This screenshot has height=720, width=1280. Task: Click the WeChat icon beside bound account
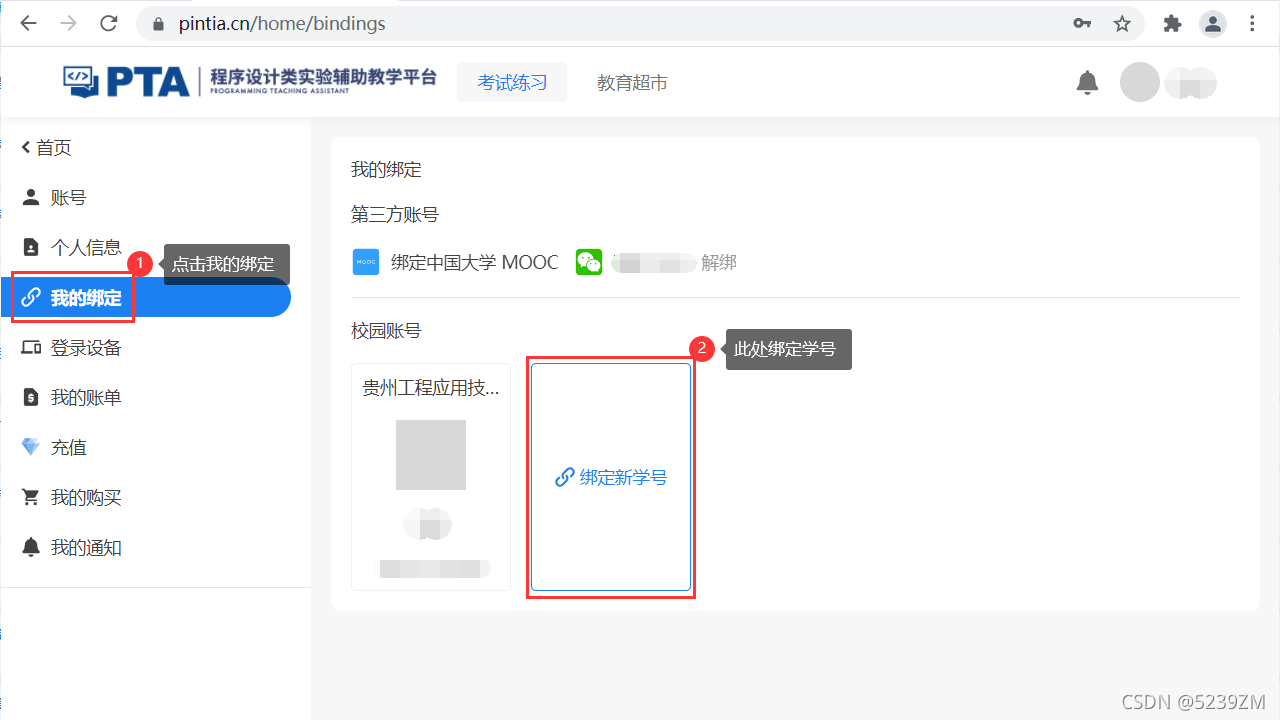point(589,262)
